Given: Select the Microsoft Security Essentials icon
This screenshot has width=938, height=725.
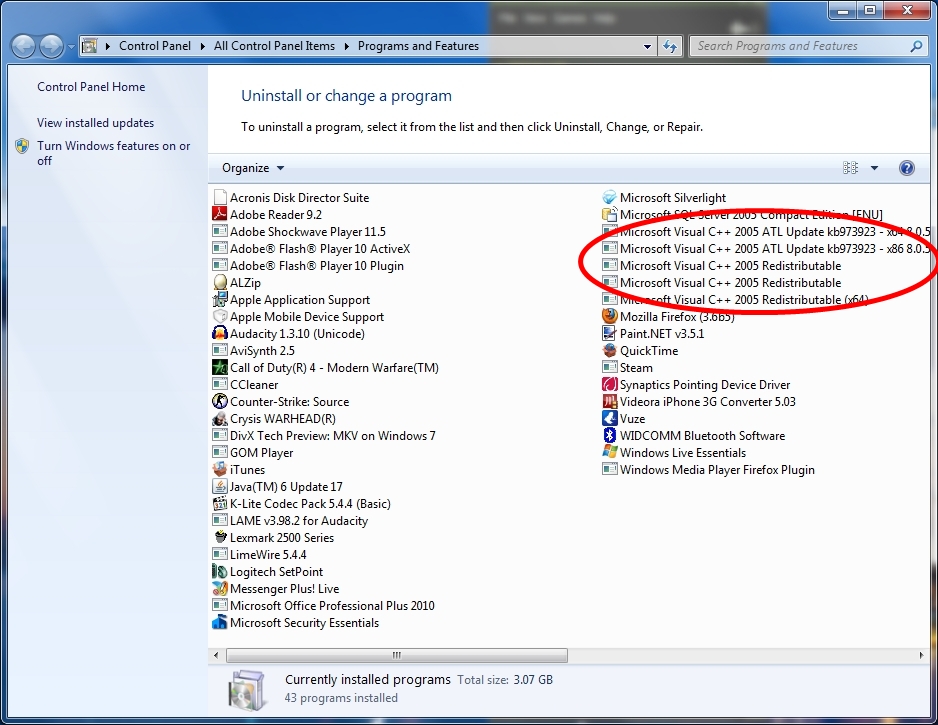Looking at the screenshot, I should coord(220,623).
